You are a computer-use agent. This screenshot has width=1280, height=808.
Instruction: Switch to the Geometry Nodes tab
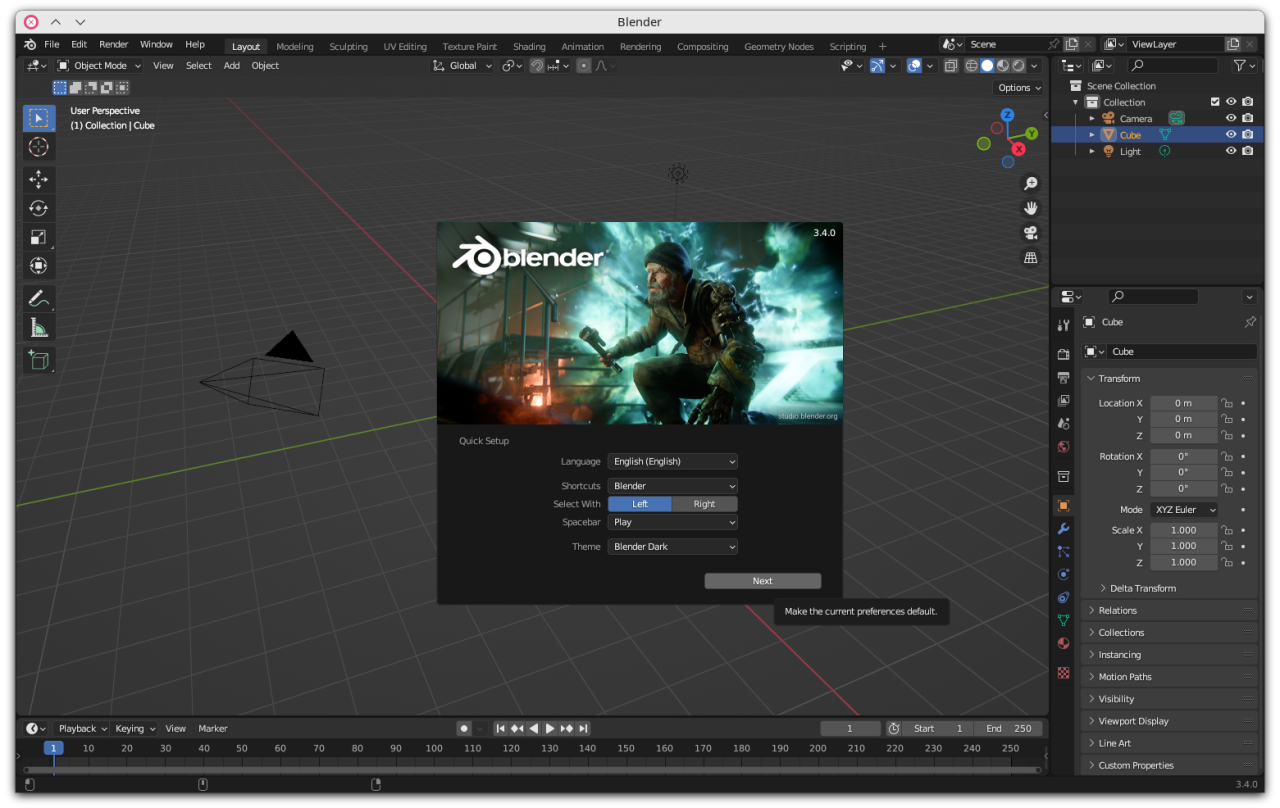779,46
